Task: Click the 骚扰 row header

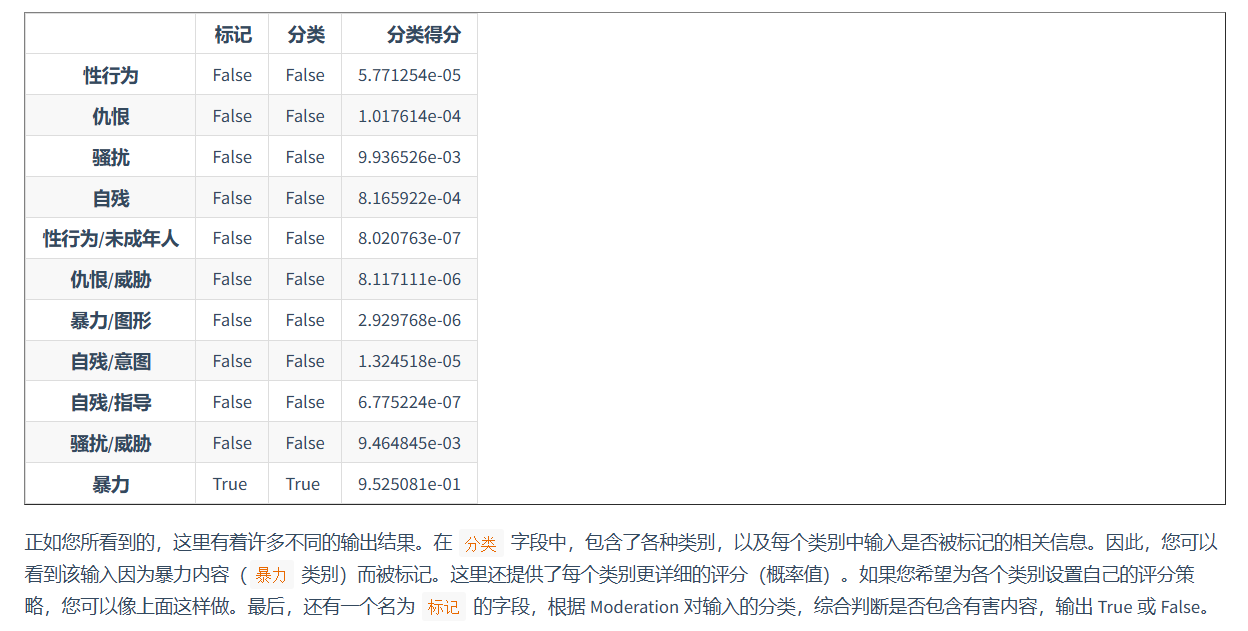Action: 110,158
